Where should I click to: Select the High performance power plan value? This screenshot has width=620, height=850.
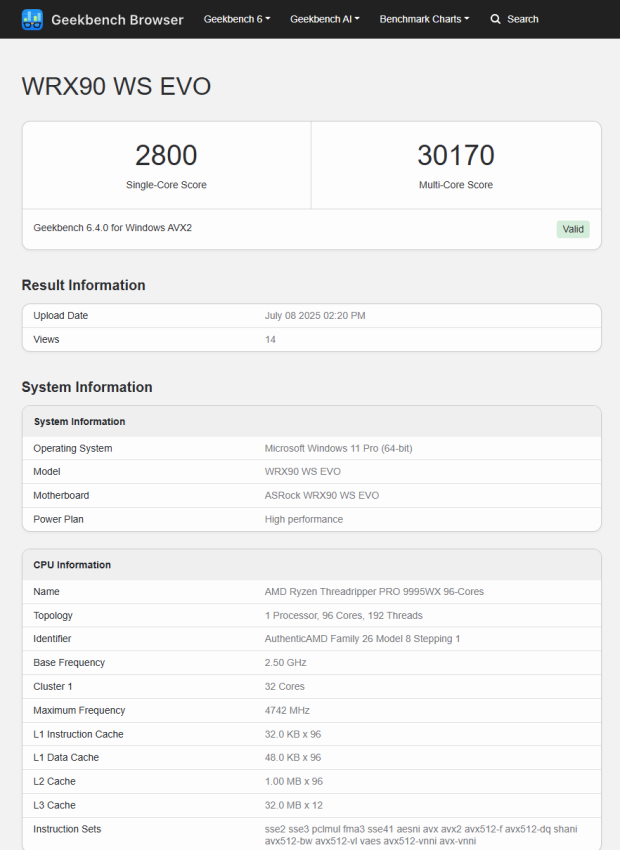coord(303,520)
